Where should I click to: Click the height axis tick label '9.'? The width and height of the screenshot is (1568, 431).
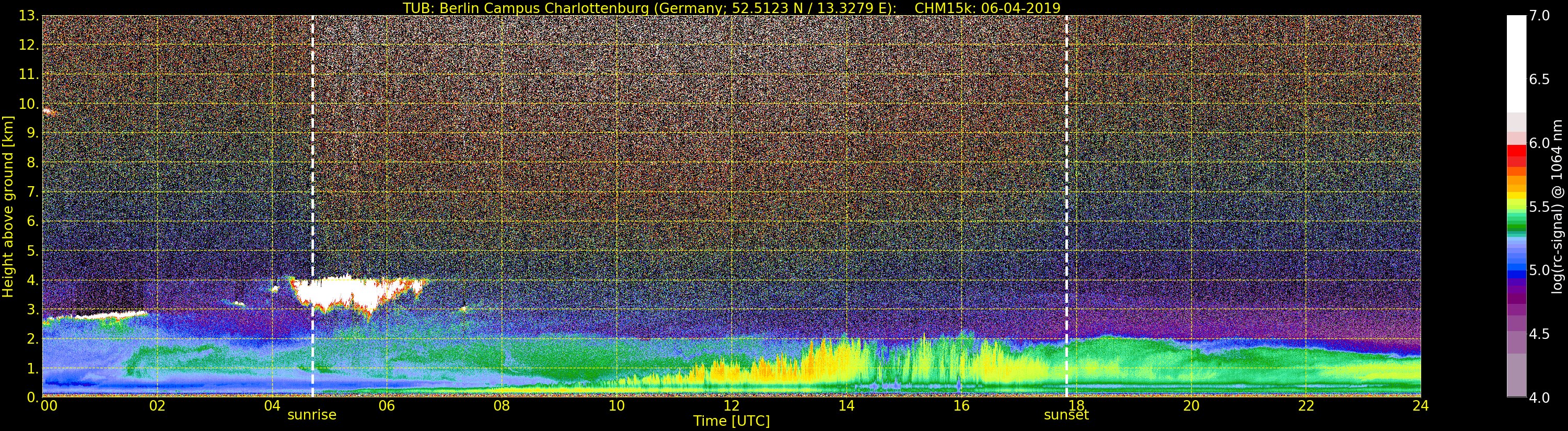point(33,133)
